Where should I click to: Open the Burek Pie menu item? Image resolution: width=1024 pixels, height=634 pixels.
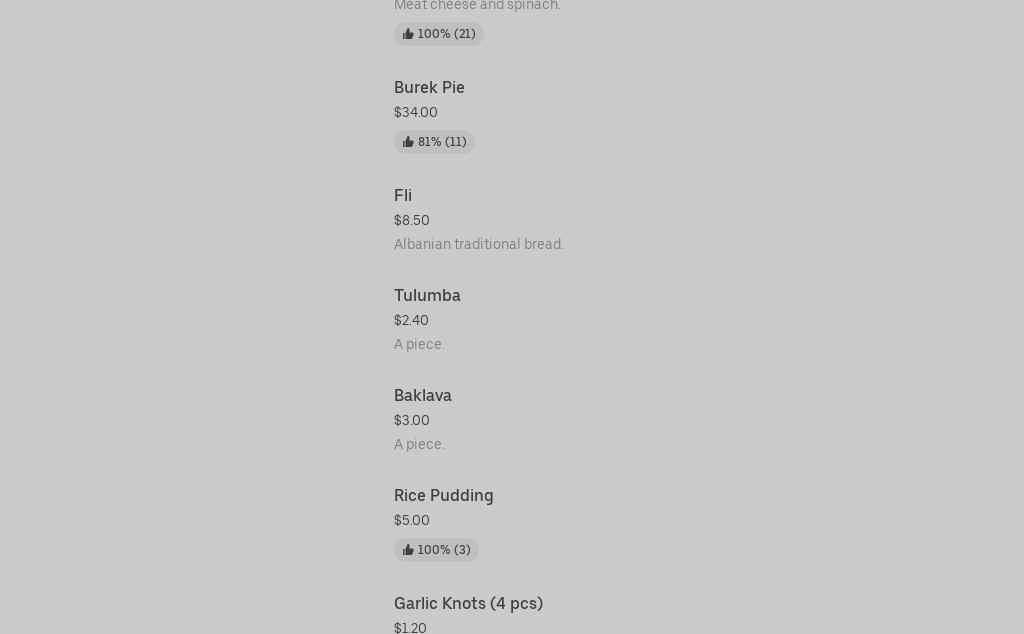coord(429,88)
